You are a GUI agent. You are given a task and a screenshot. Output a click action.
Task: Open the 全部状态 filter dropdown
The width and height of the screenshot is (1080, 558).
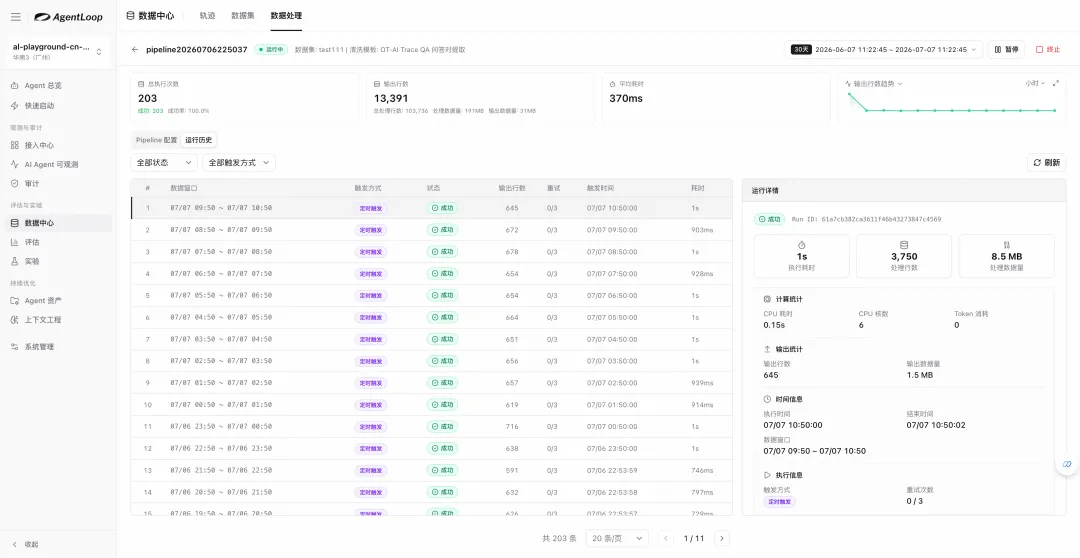[164, 163]
